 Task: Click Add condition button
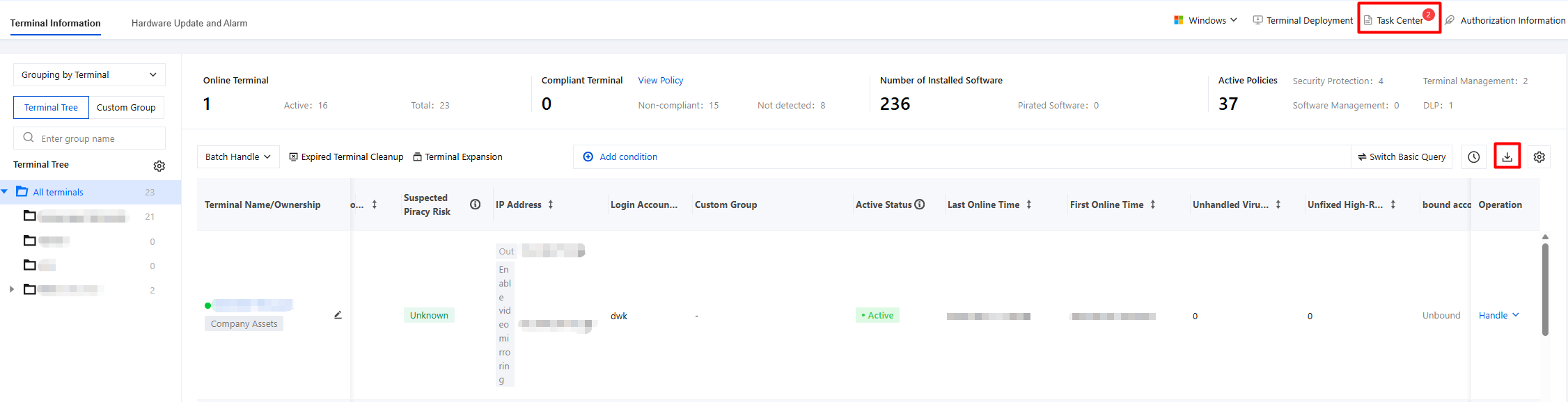pos(620,156)
